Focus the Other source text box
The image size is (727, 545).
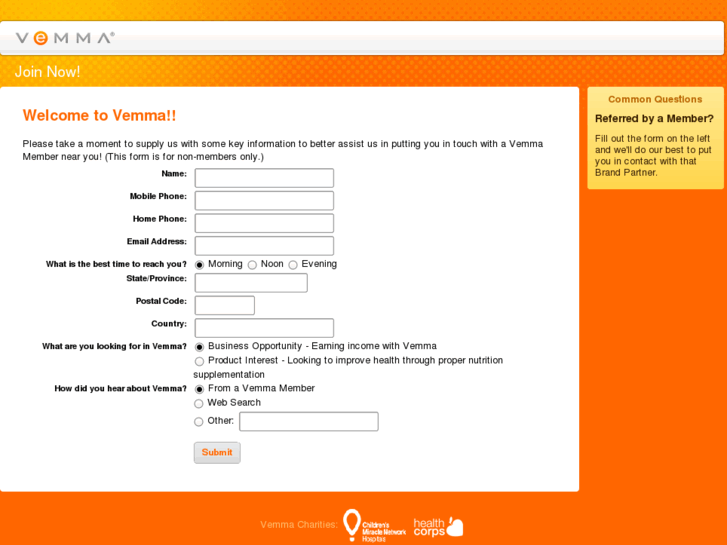click(x=309, y=422)
